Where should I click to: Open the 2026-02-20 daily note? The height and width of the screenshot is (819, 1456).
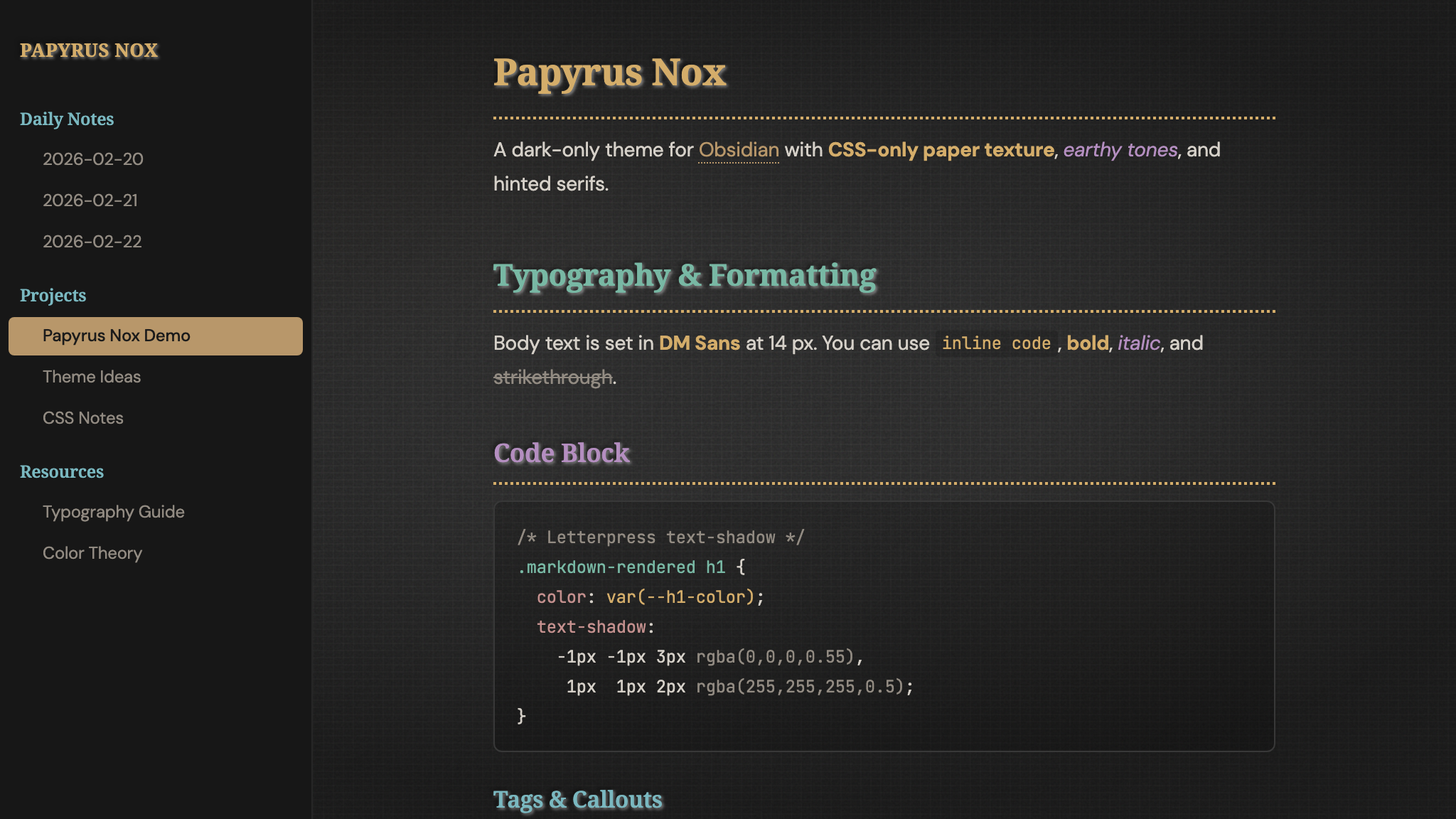pos(93,159)
